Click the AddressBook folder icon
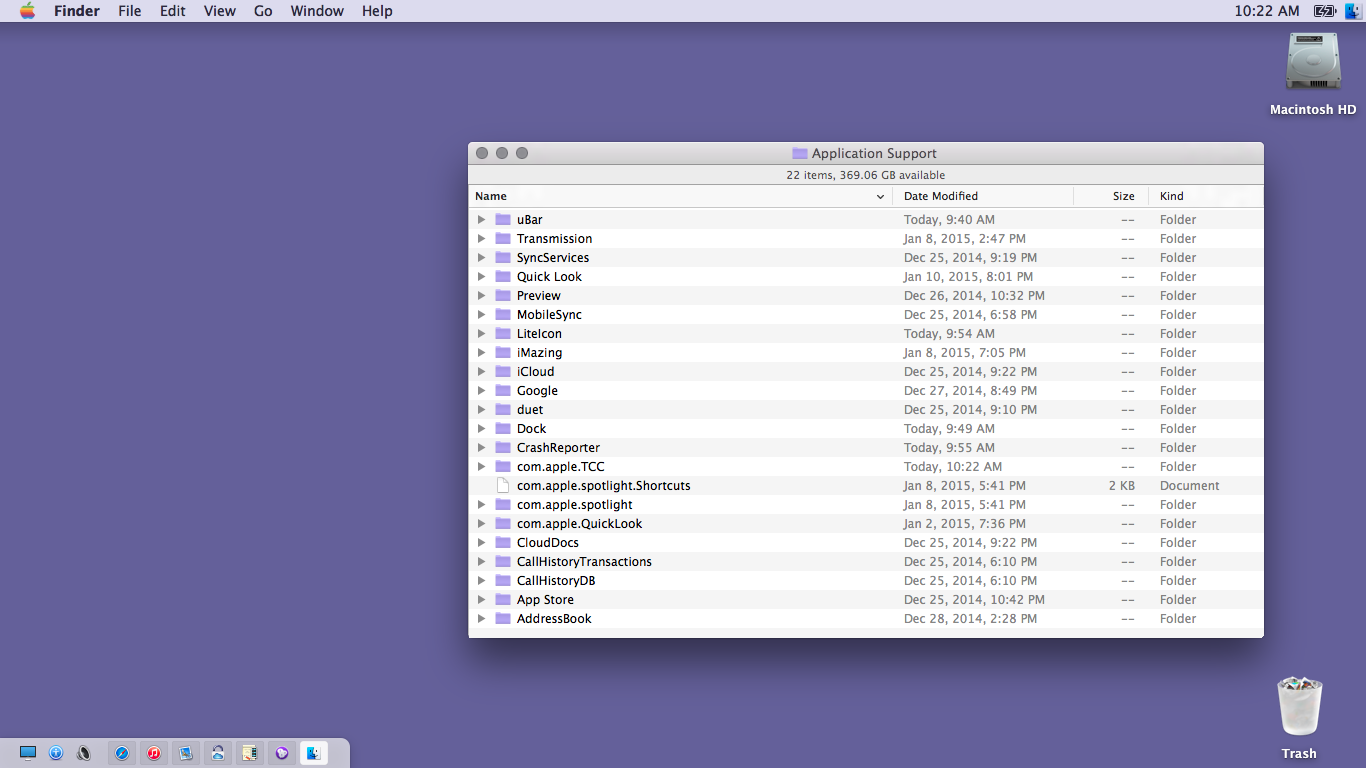The image size is (1366, 768). click(x=503, y=619)
